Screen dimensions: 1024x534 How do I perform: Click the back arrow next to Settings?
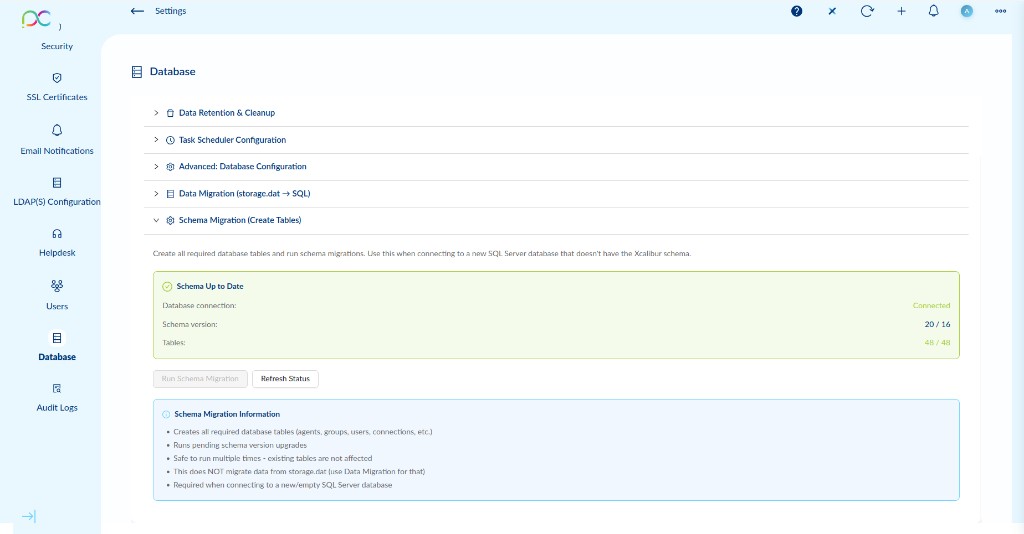pyautogui.click(x=136, y=11)
